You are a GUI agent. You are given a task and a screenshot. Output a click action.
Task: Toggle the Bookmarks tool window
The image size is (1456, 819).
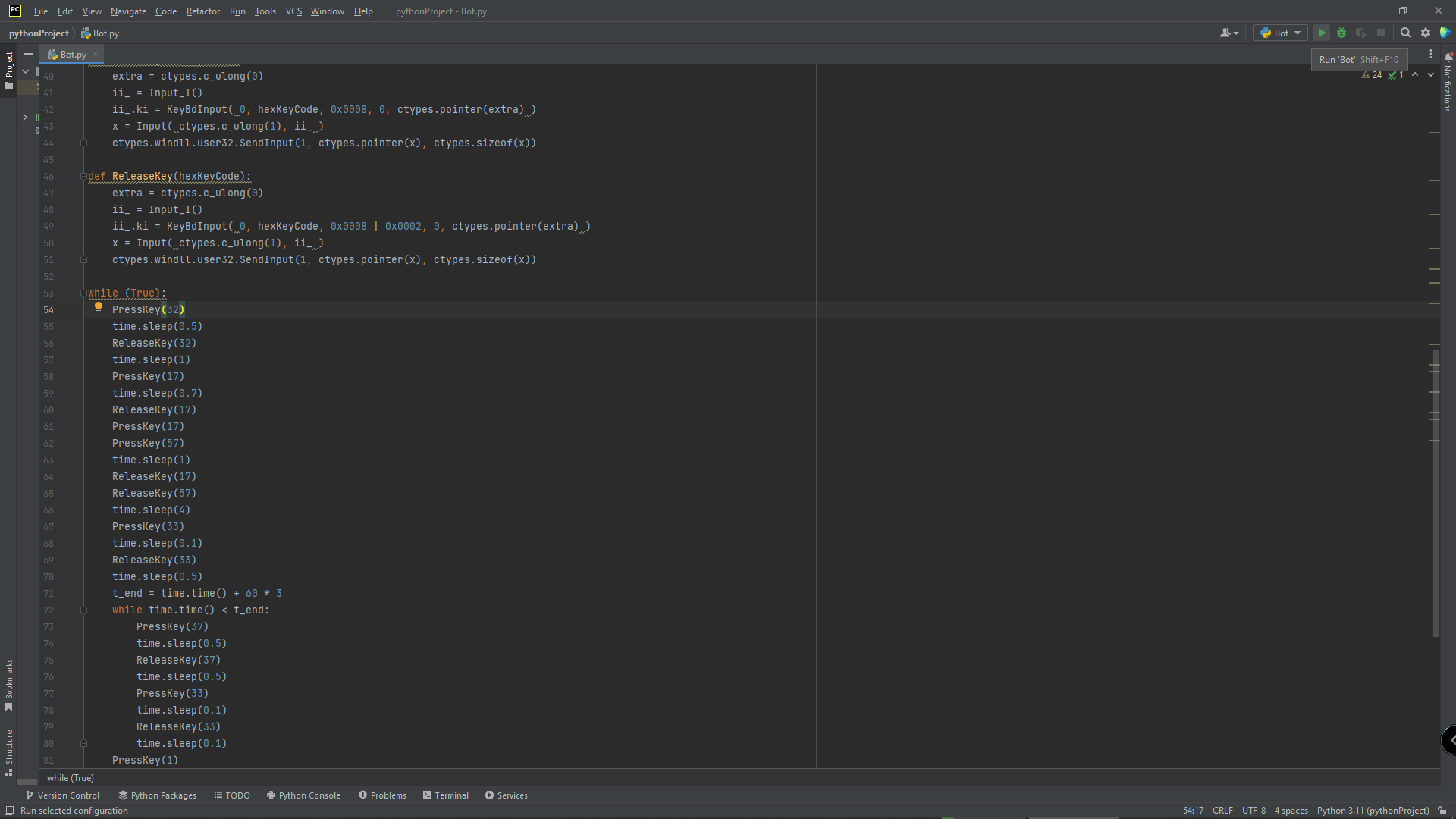point(9,684)
